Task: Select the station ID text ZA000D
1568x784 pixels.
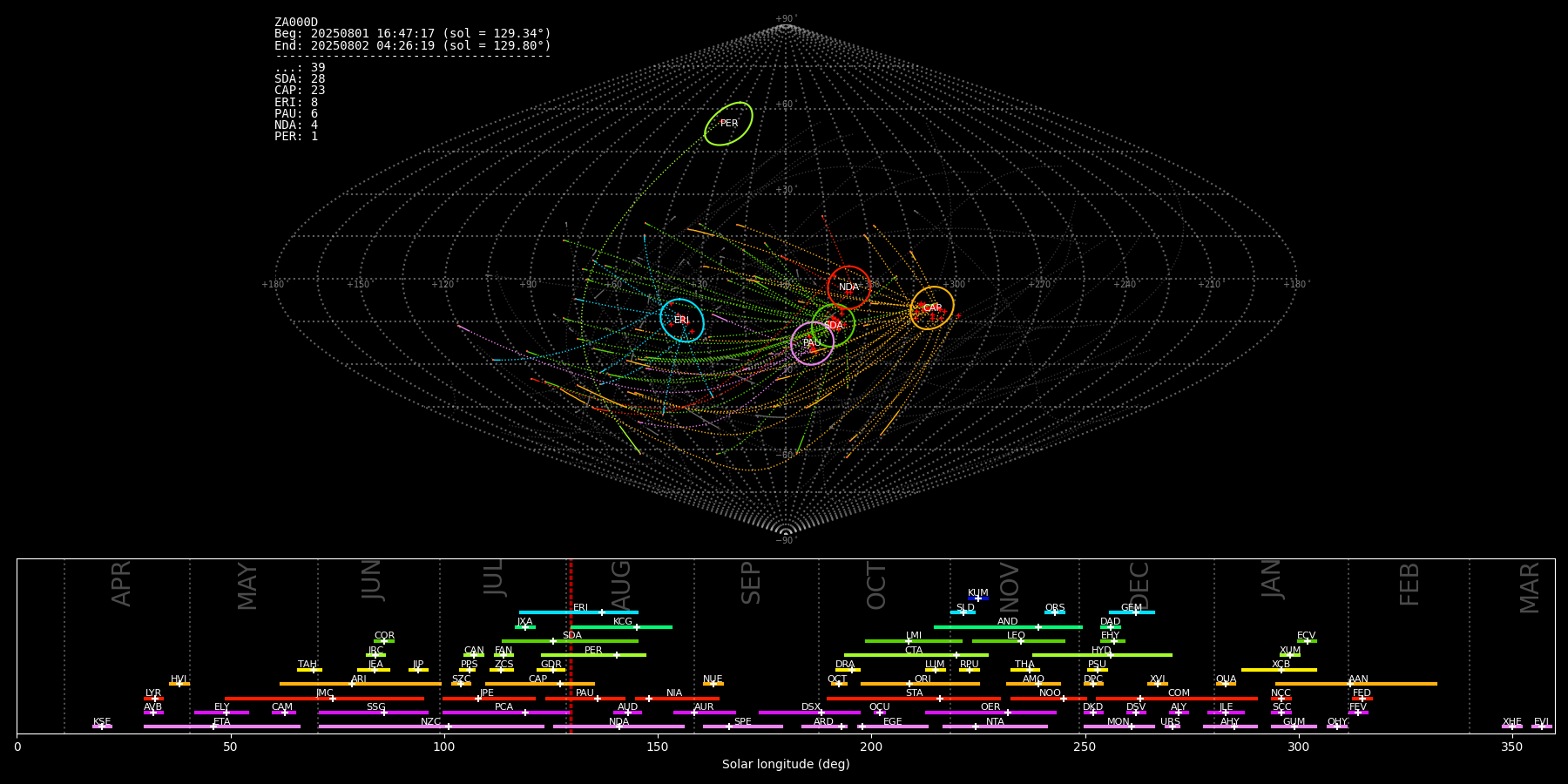Action: pos(296,23)
